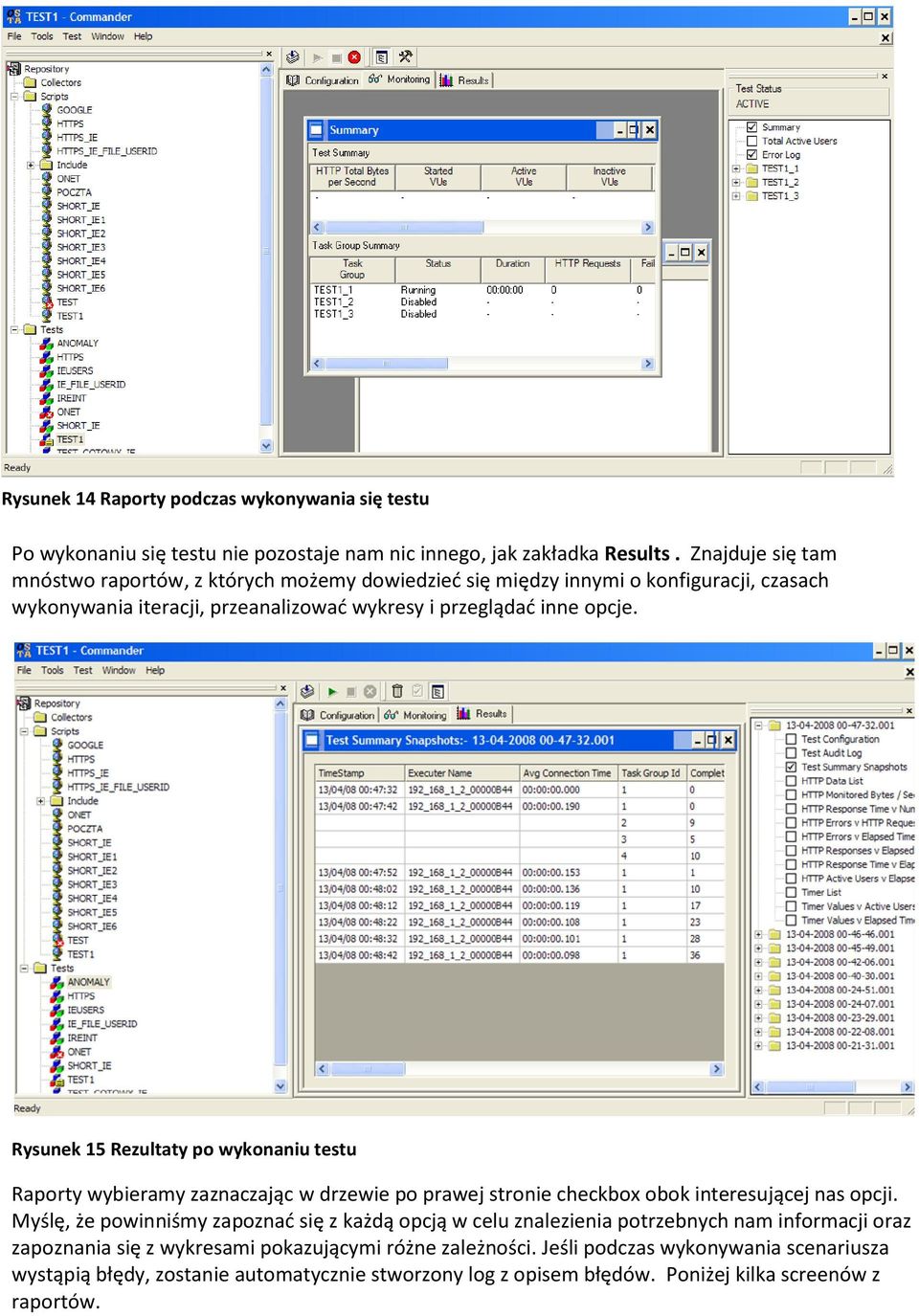Collapse the Tests folder in Figure 14 tree

click(14, 329)
